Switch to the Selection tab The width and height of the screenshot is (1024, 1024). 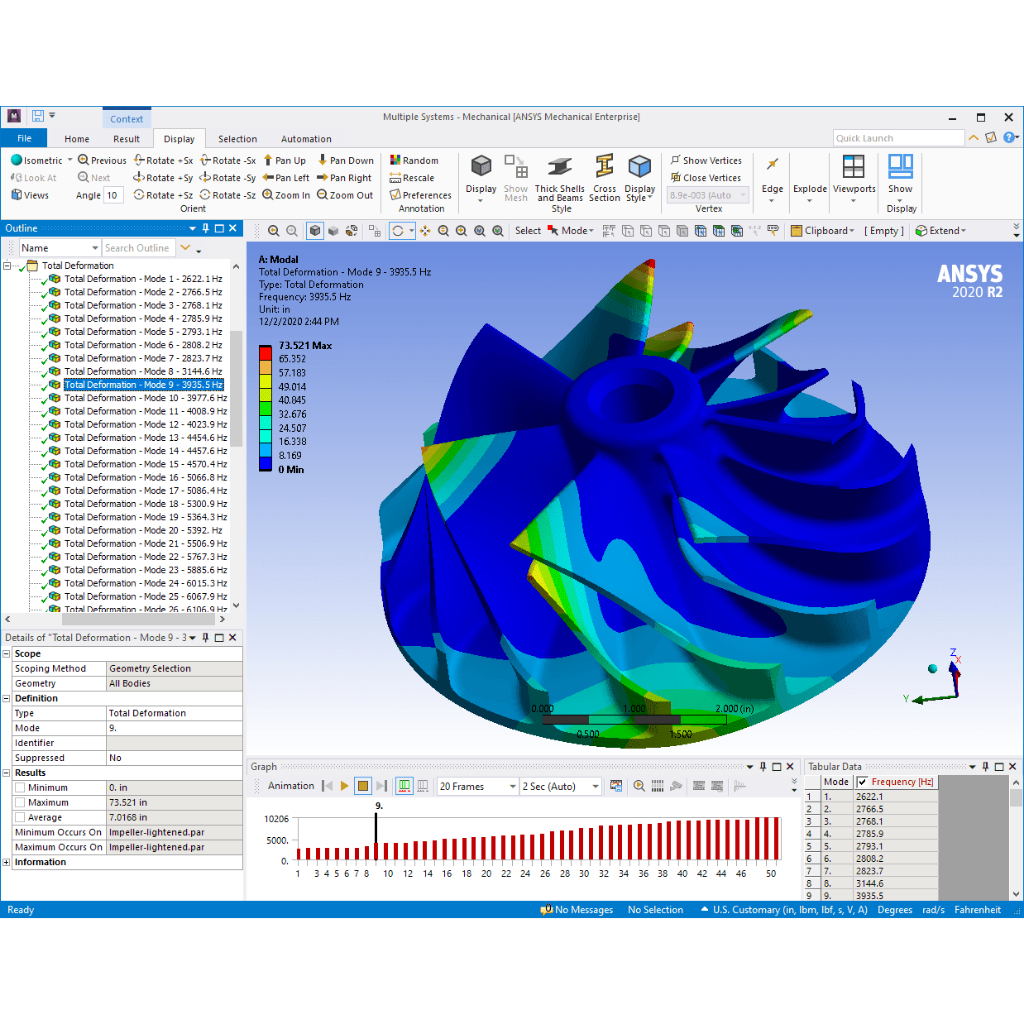pos(237,138)
